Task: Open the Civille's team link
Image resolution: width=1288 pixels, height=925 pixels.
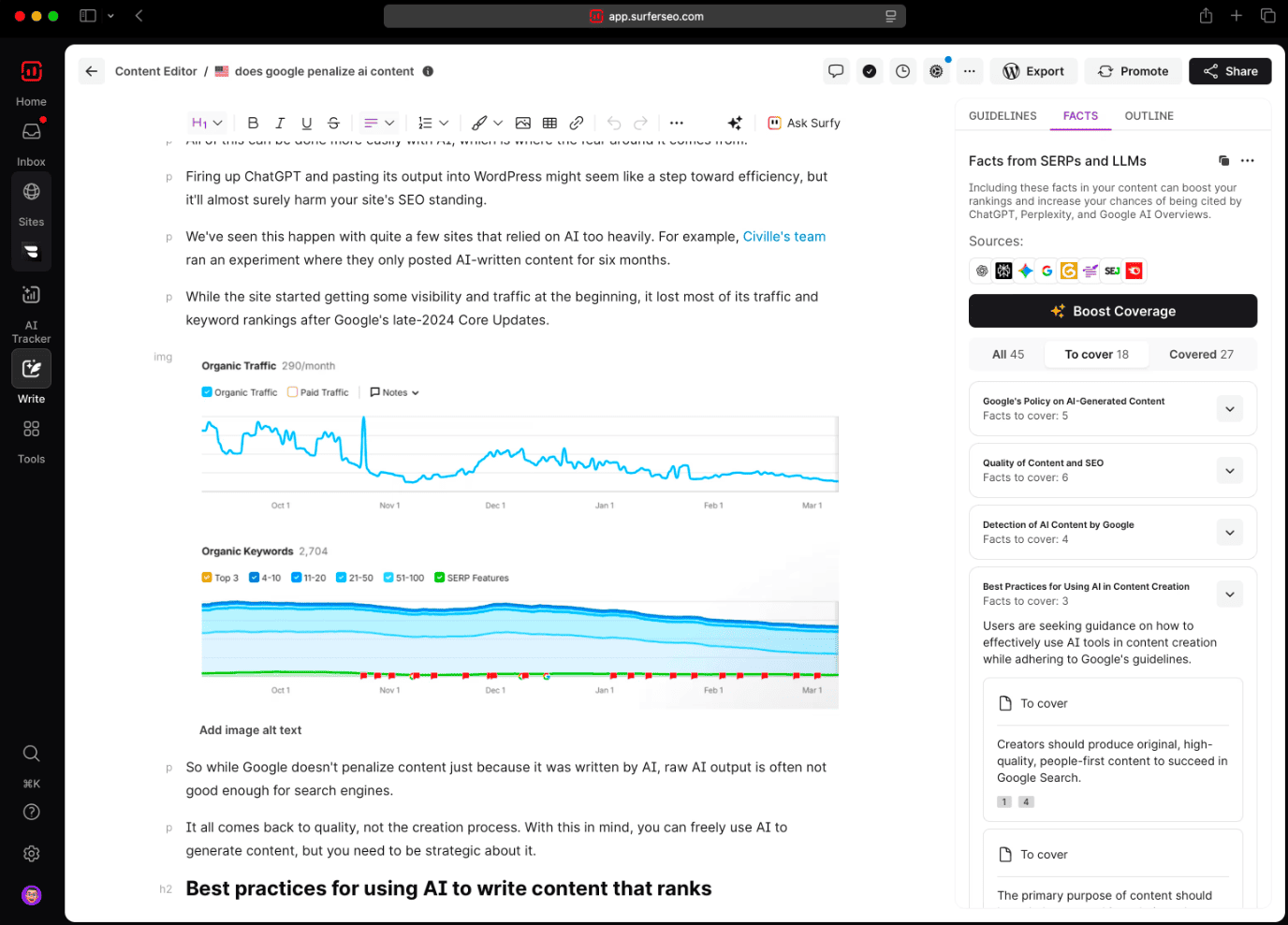Action: pos(784,237)
